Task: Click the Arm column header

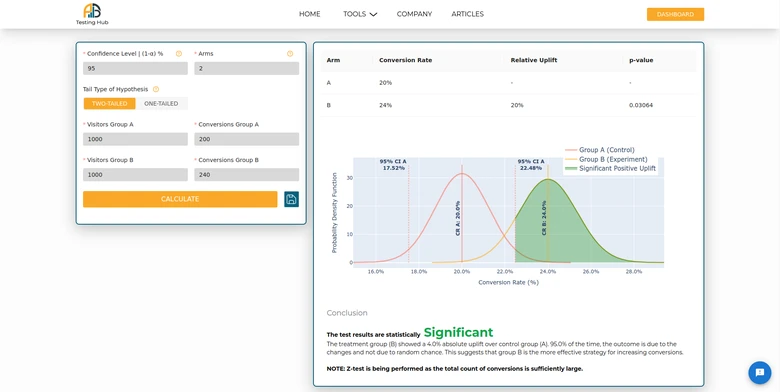Action: tap(333, 60)
